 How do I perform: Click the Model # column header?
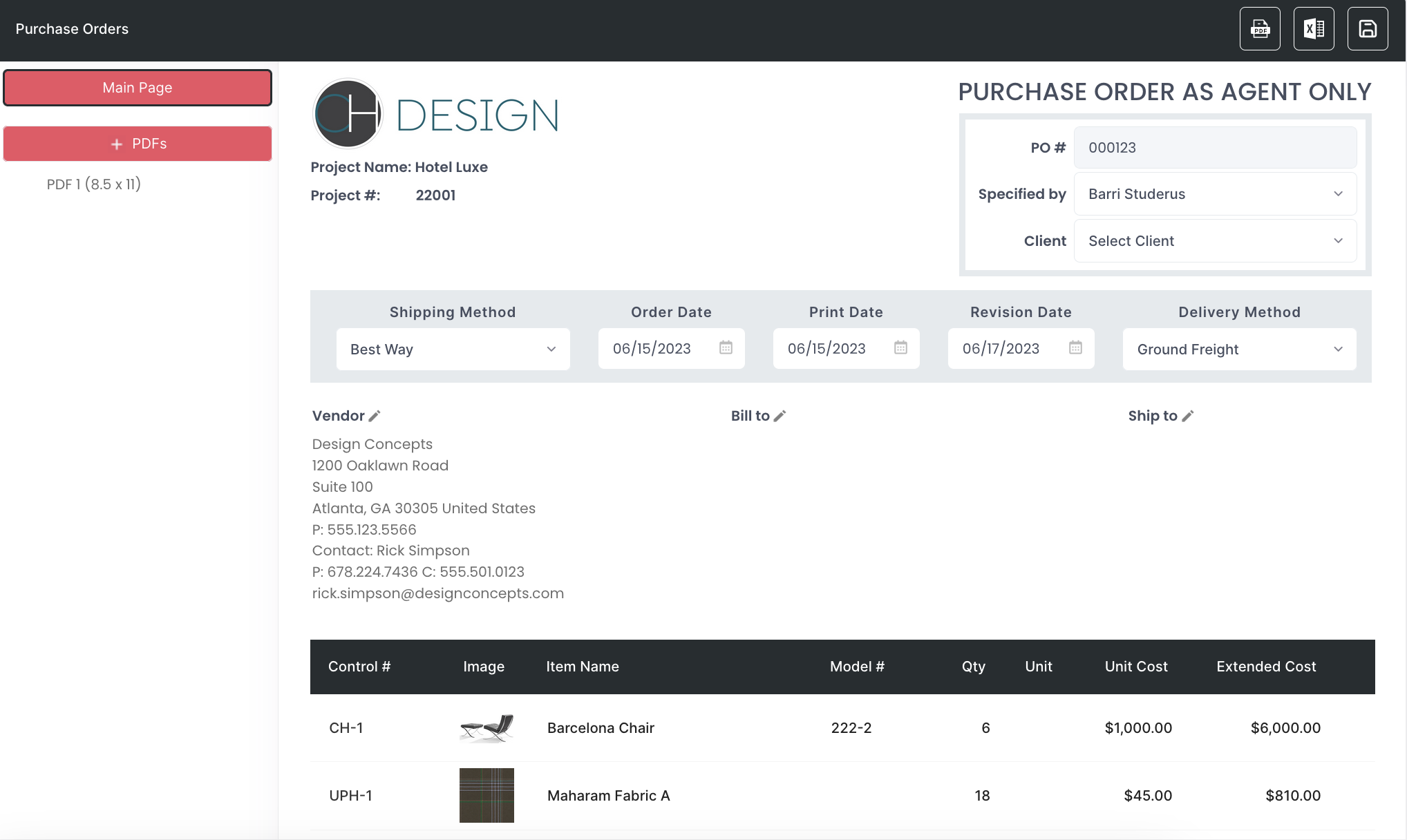pyautogui.click(x=857, y=667)
